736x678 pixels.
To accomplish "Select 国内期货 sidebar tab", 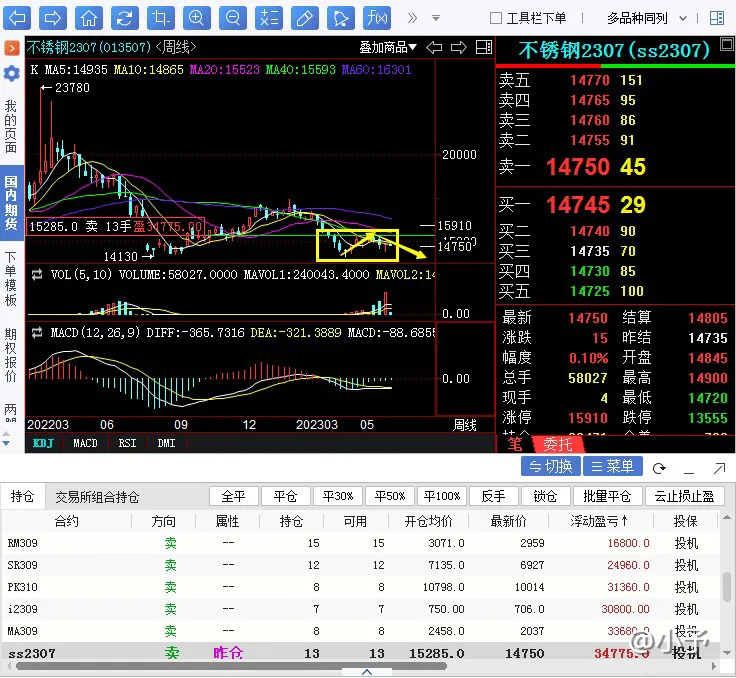I will click(x=11, y=203).
